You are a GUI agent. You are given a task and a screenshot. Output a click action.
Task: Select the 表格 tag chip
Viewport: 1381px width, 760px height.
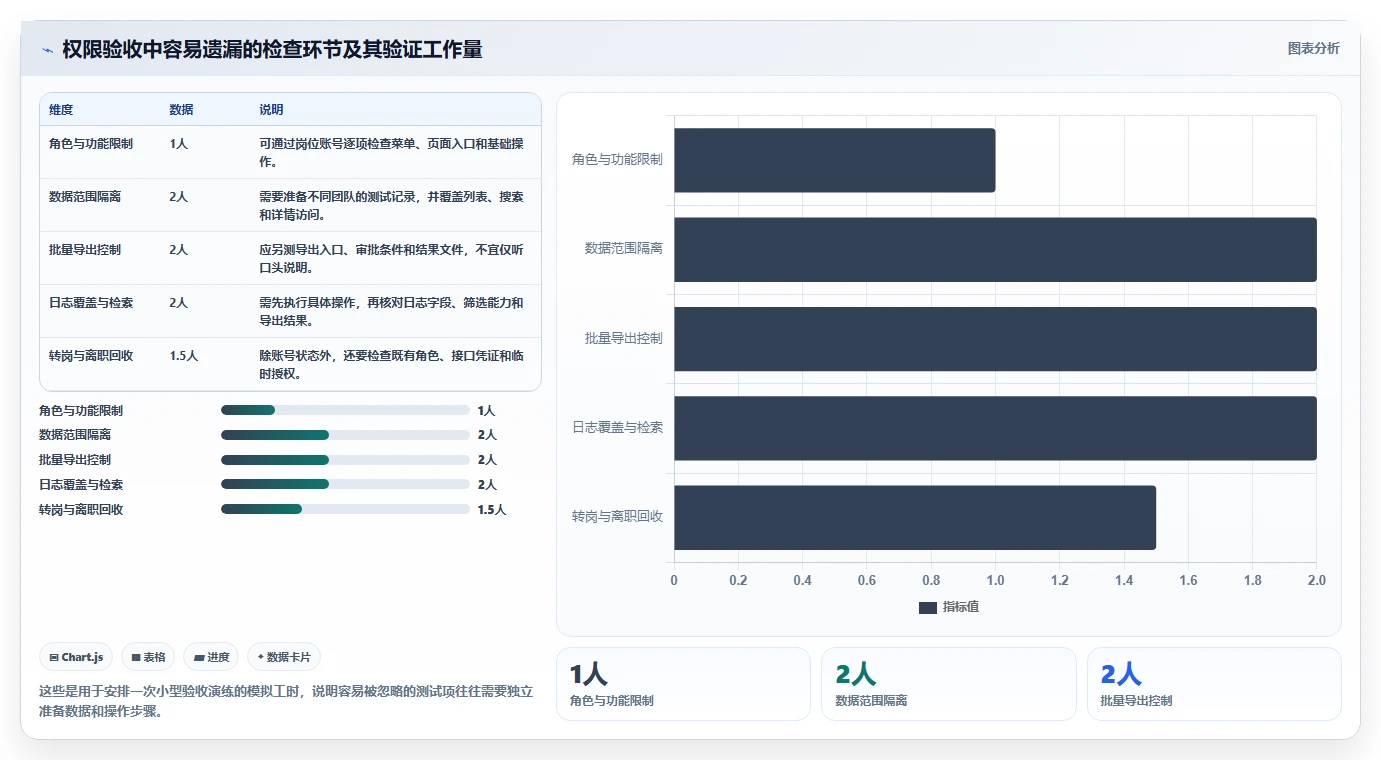148,657
